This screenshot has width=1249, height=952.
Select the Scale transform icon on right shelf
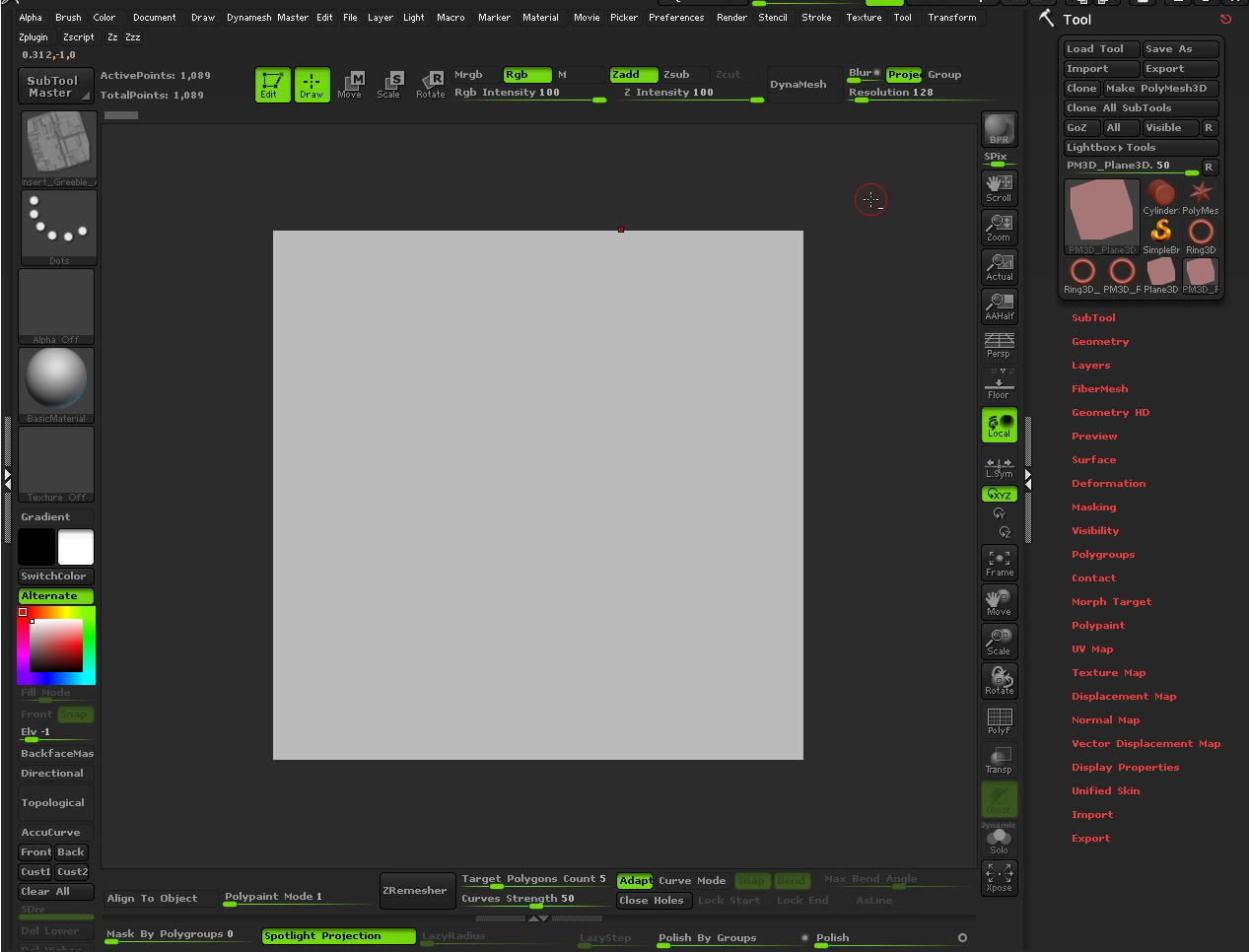point(999,642)
